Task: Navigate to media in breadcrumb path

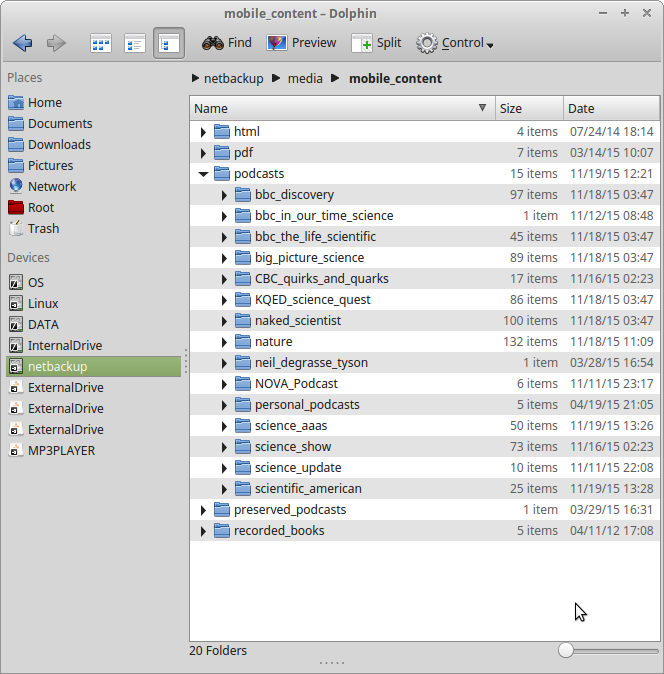Action: pyautogui.click(x=305, y=78)
